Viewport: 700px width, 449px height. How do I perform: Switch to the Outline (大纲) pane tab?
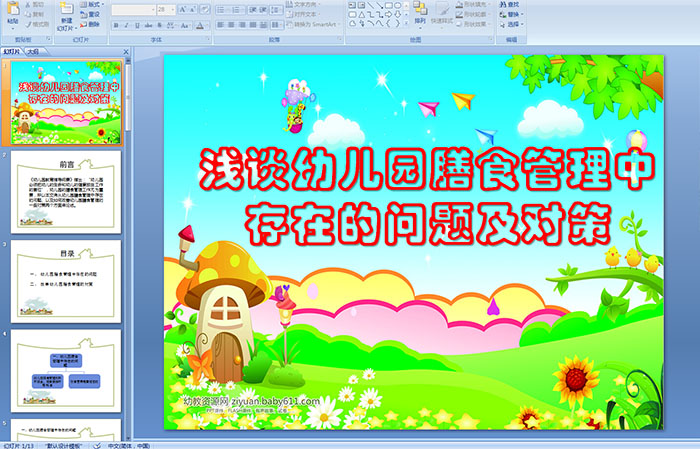click(33, 52)
